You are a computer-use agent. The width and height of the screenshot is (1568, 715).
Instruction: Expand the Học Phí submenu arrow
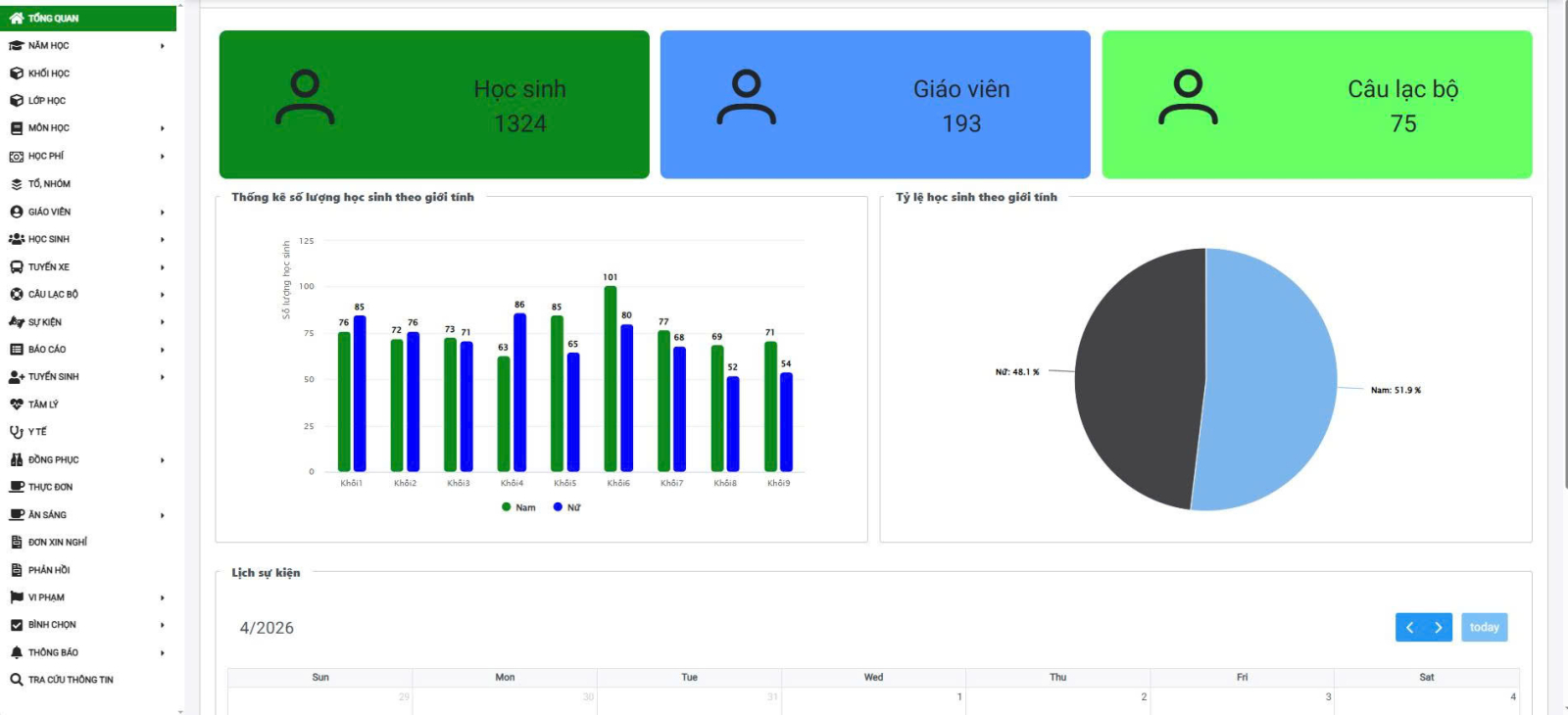point(163,157)
